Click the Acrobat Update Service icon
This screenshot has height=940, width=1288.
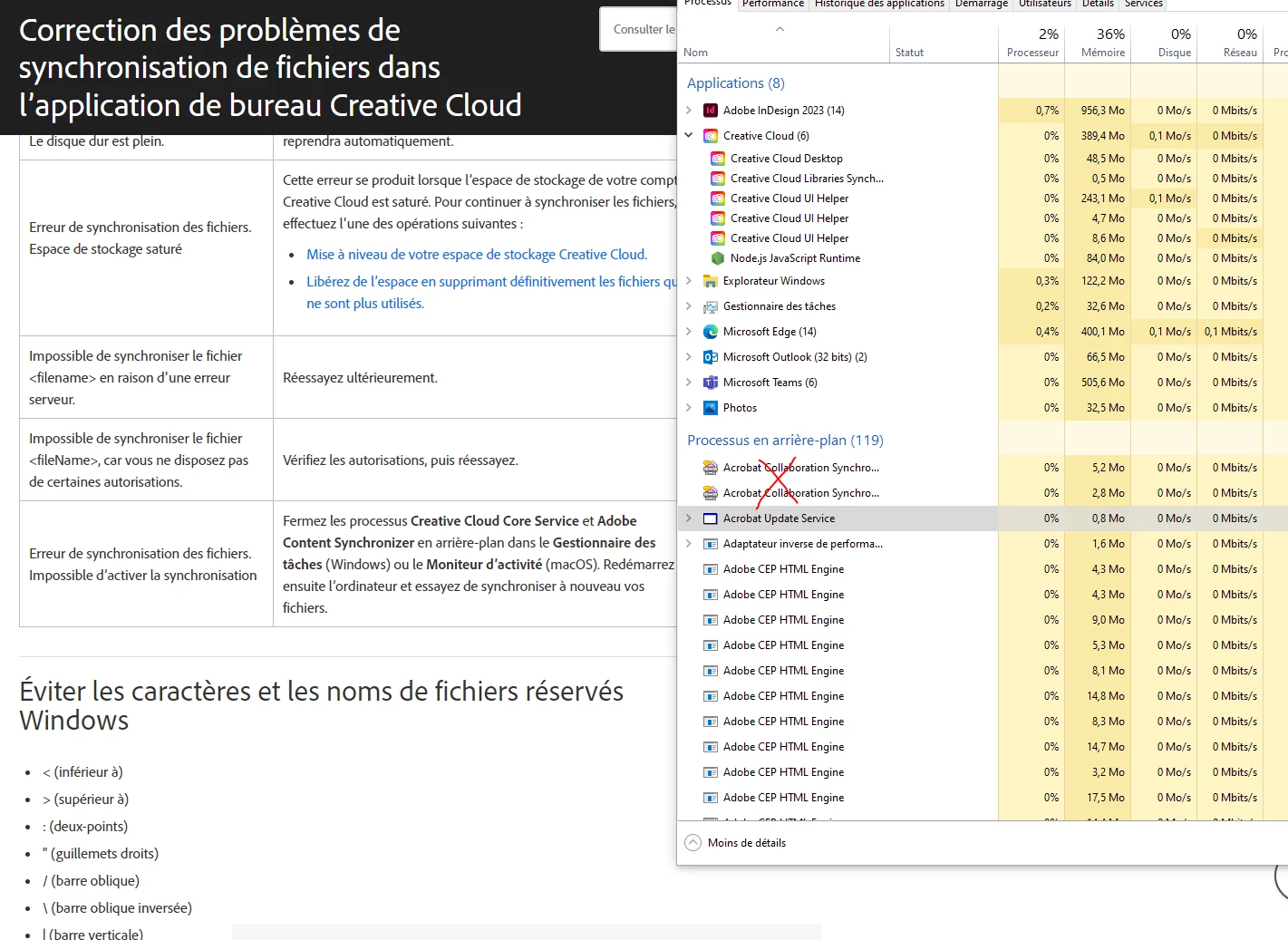711,518
